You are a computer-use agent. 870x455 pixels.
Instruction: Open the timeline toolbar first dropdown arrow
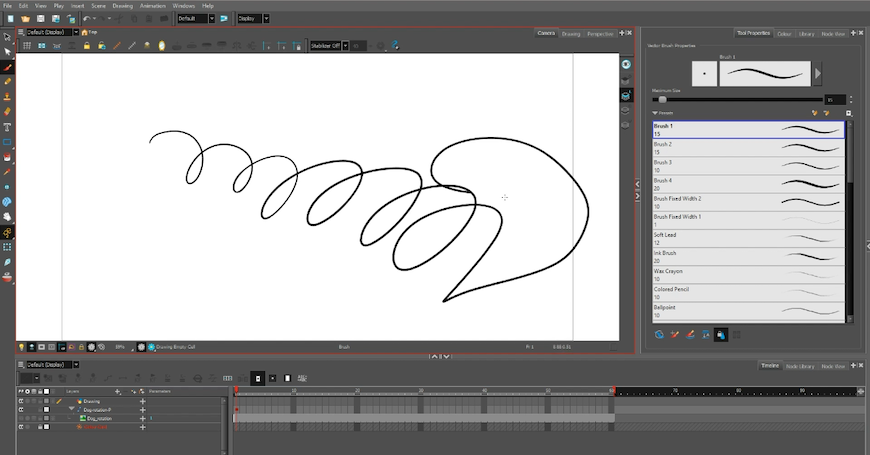(37, 378)
